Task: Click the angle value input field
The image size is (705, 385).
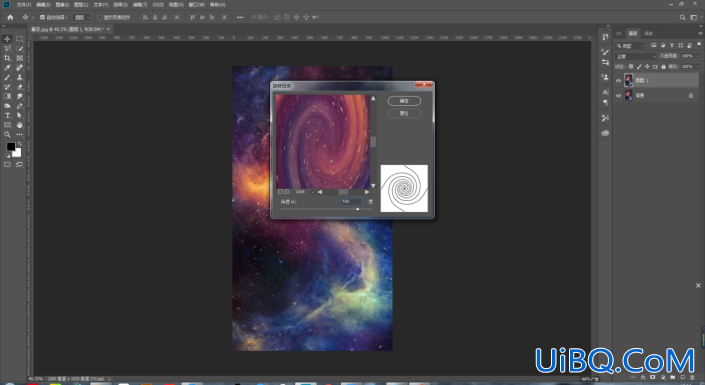Action: tap(351, 201)
